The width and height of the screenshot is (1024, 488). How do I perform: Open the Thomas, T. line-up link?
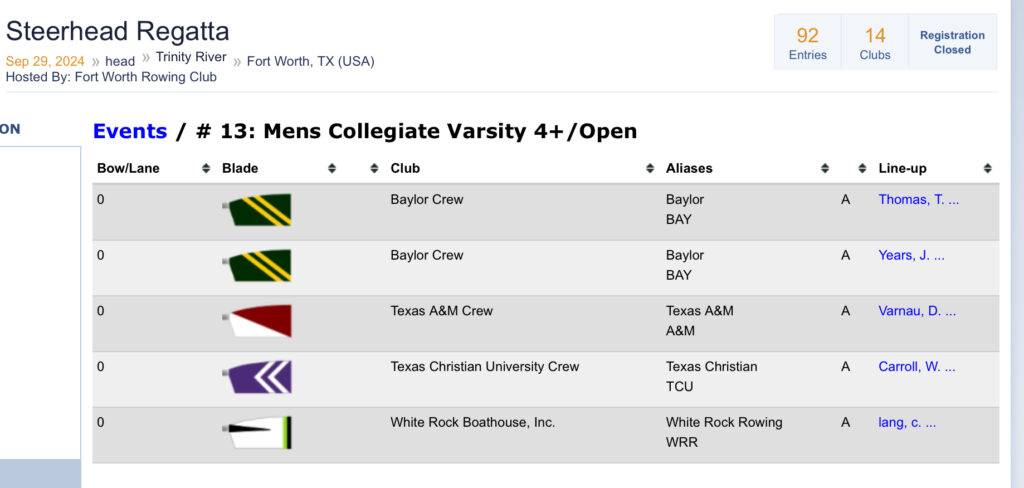point(918,200)
